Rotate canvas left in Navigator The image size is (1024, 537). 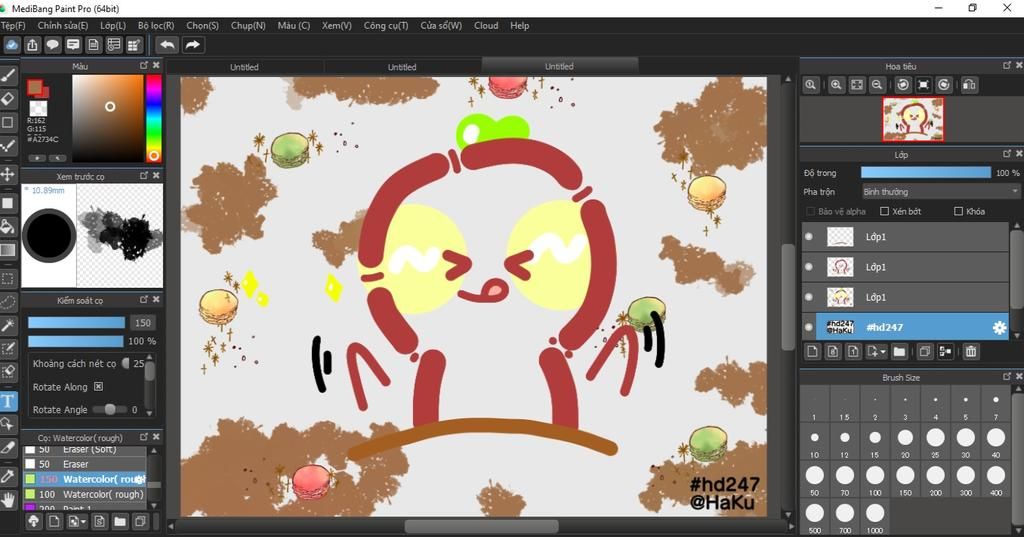[903, 85]
